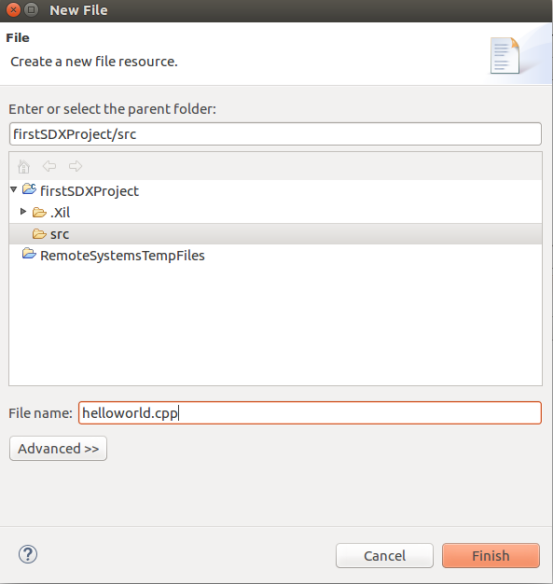Open the help question mark icon

click(28, 554)
